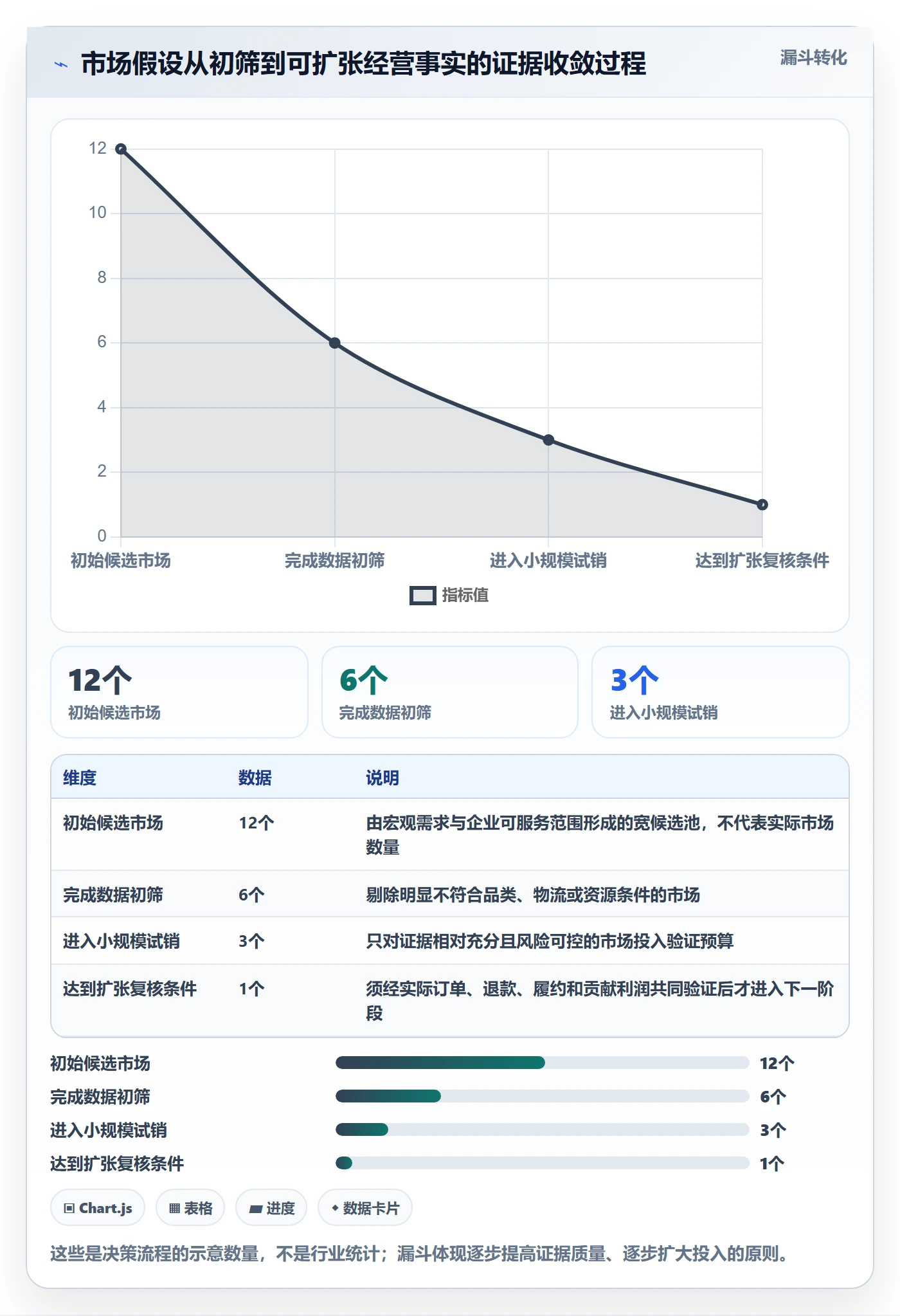This screenshot has width=900, height=1316.
Task: Click the 进度 chip
Action: pos(271,1208)
